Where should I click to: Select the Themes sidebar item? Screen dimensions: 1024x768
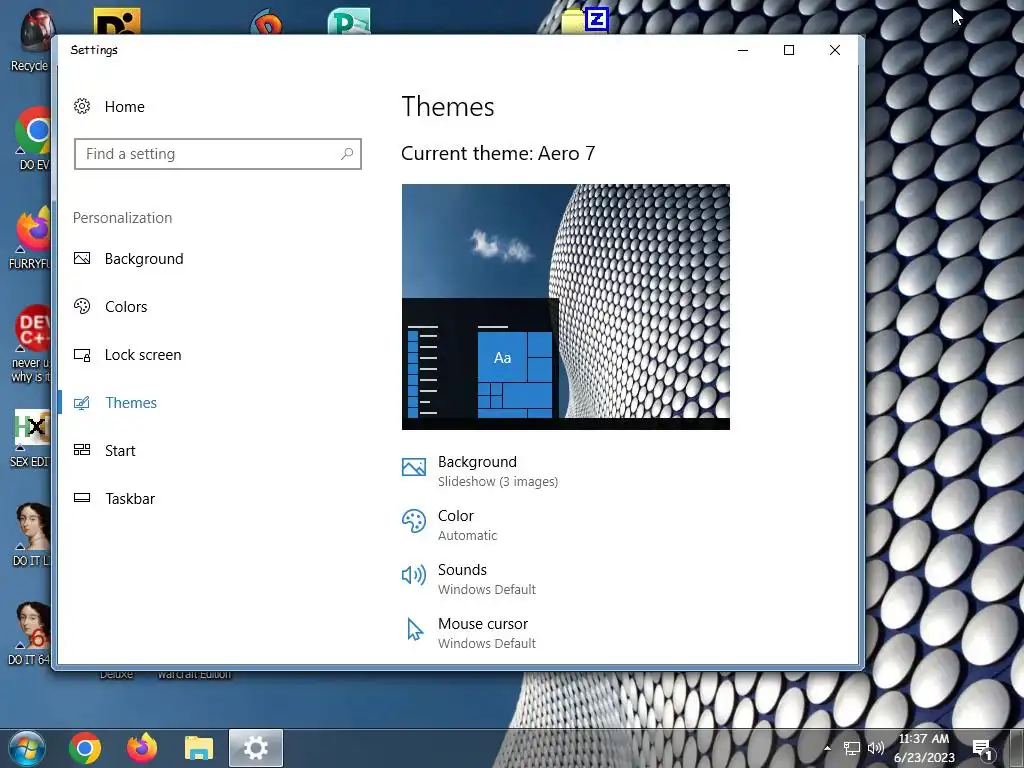(x=131, y=403)
